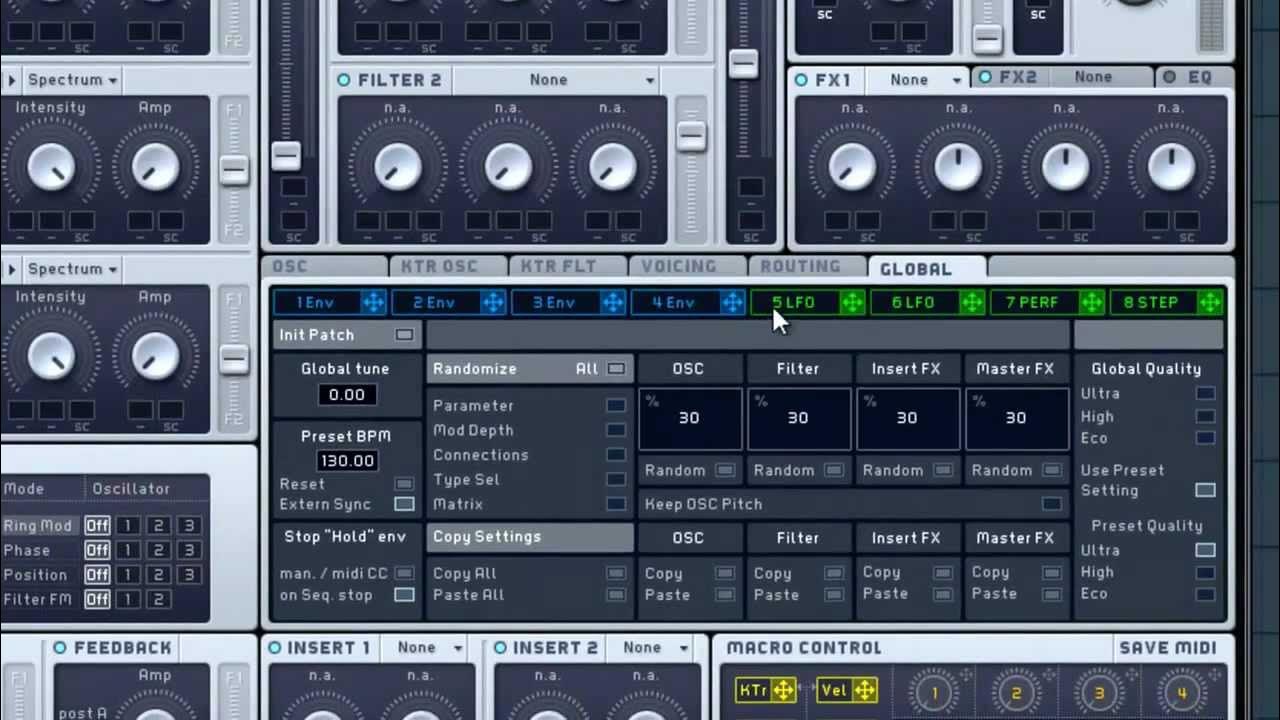Click the Global tune value field
1280x720 pixels.
pos(346,395)
